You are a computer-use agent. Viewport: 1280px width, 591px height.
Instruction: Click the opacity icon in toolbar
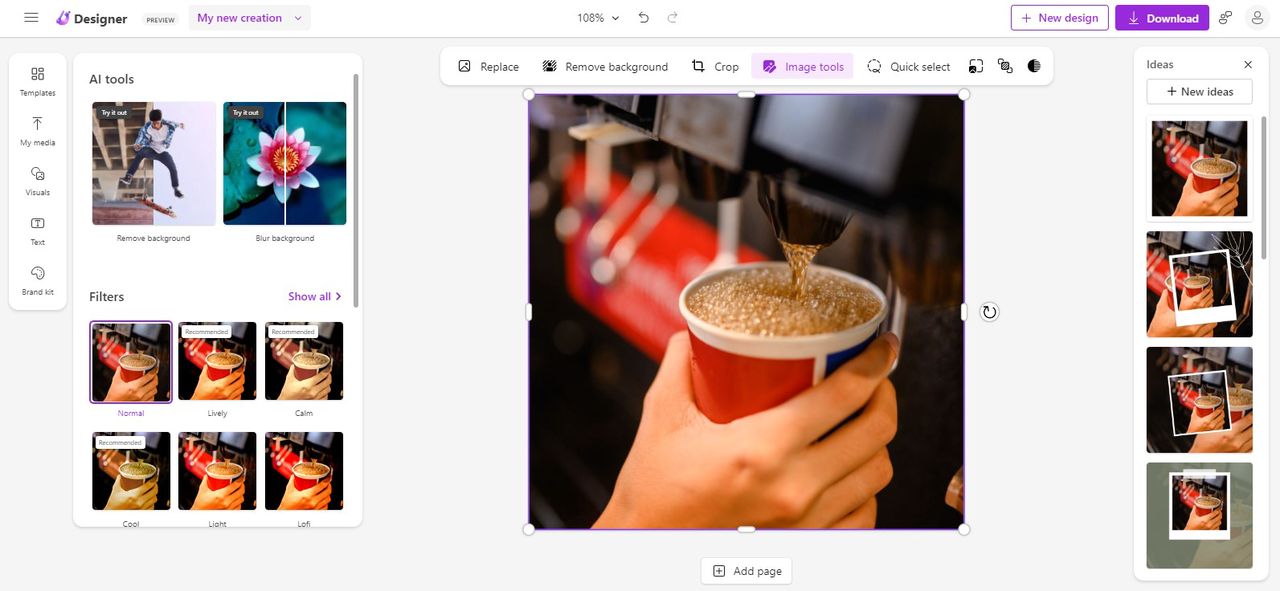click(x=1034, y=66)
